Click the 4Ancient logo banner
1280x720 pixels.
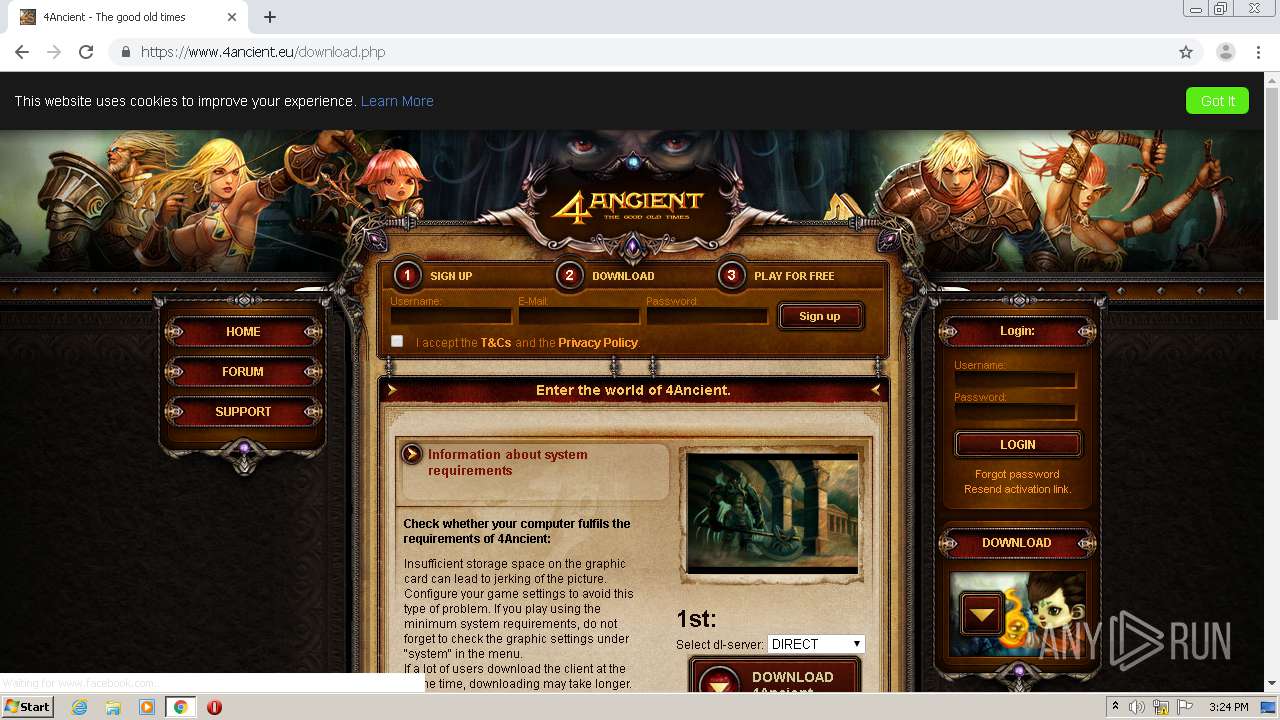pyautogui.click(x=628, y=208)
